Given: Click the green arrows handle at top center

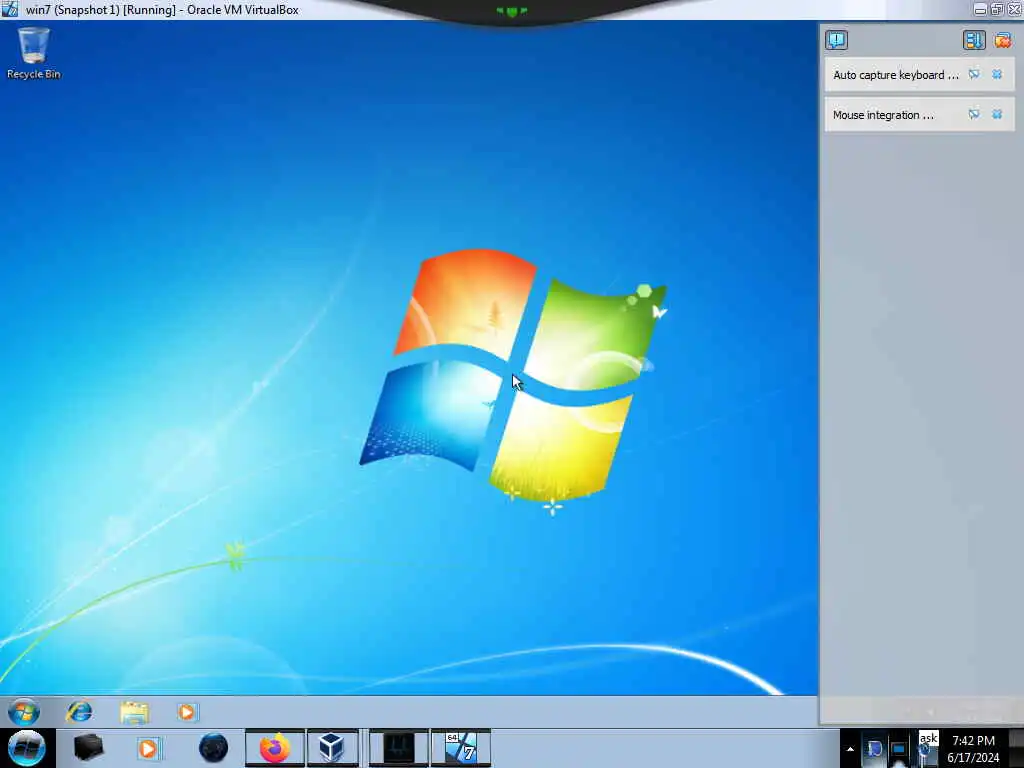Looking at the screenshot, I should pos(512,11).
